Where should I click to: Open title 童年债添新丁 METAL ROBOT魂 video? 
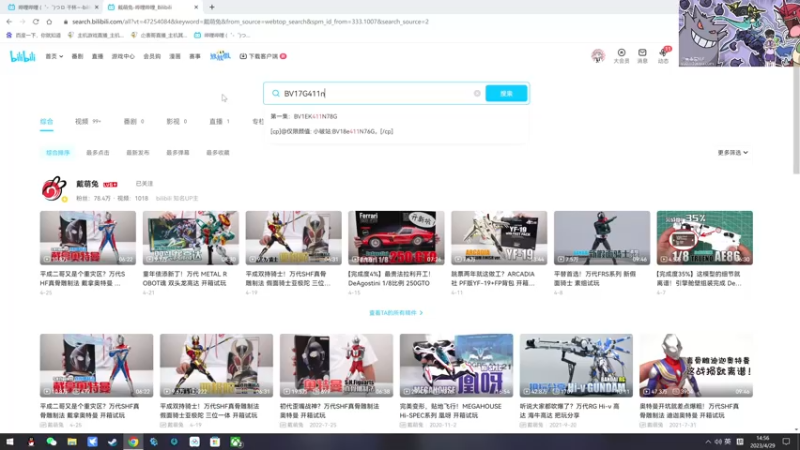[x=186, y=279]
